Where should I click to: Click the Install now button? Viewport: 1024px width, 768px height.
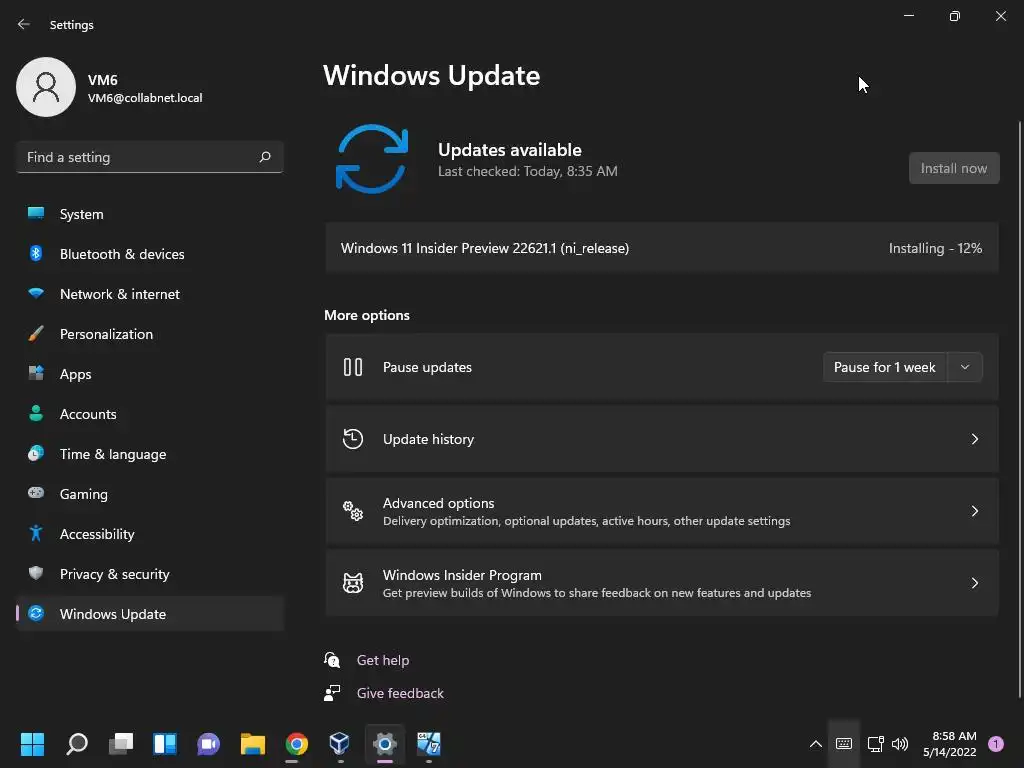pyautogui.click(x=954, y=168)
